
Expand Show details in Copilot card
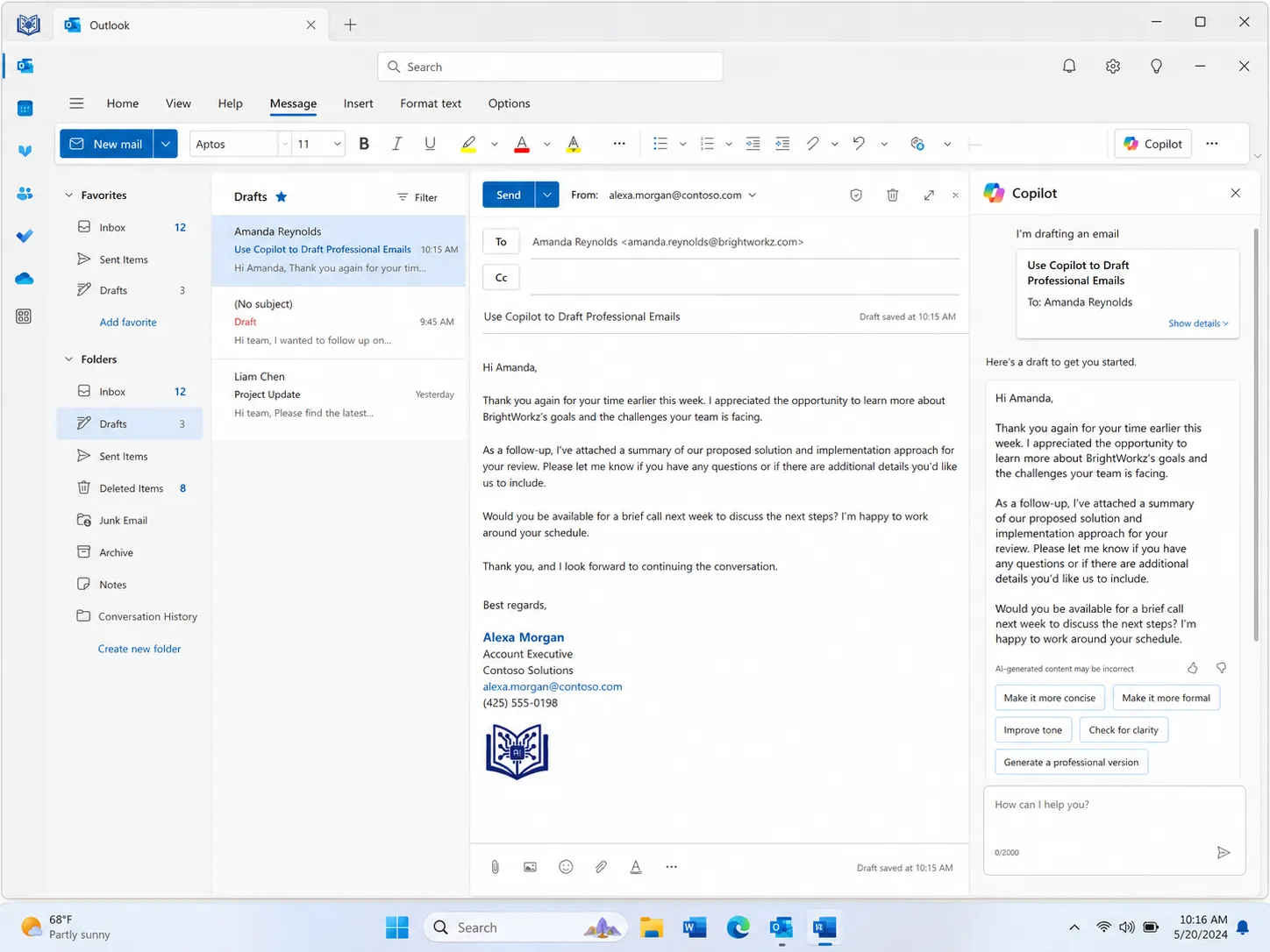point(1198,323)
